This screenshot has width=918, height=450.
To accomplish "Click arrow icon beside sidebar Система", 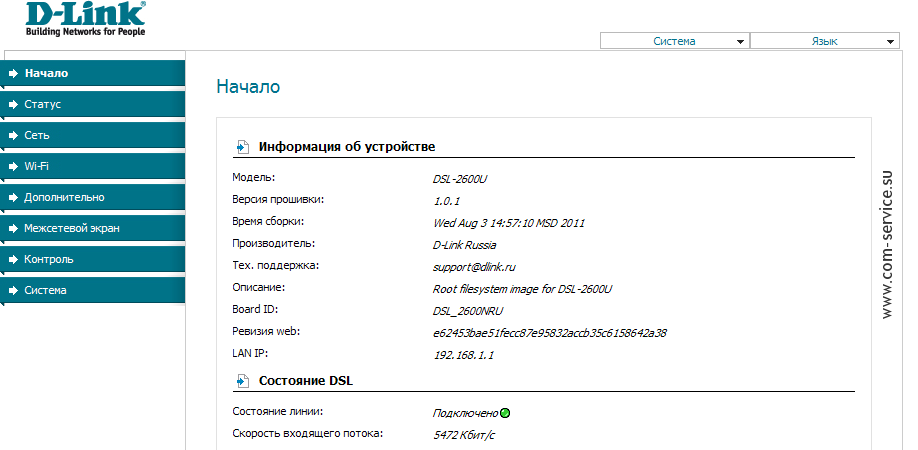I will click(x=14, y=291).
